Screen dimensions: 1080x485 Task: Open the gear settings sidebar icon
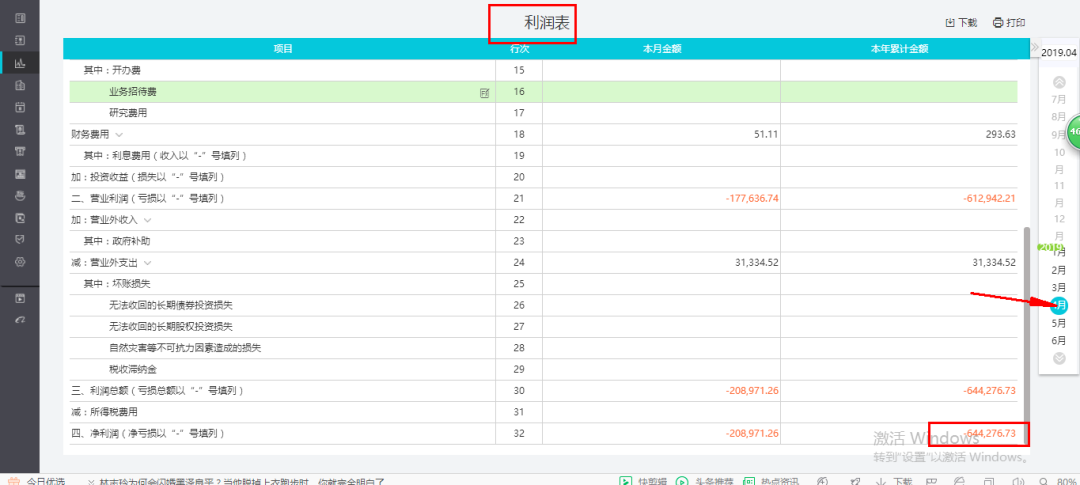[x=20, y=262]
